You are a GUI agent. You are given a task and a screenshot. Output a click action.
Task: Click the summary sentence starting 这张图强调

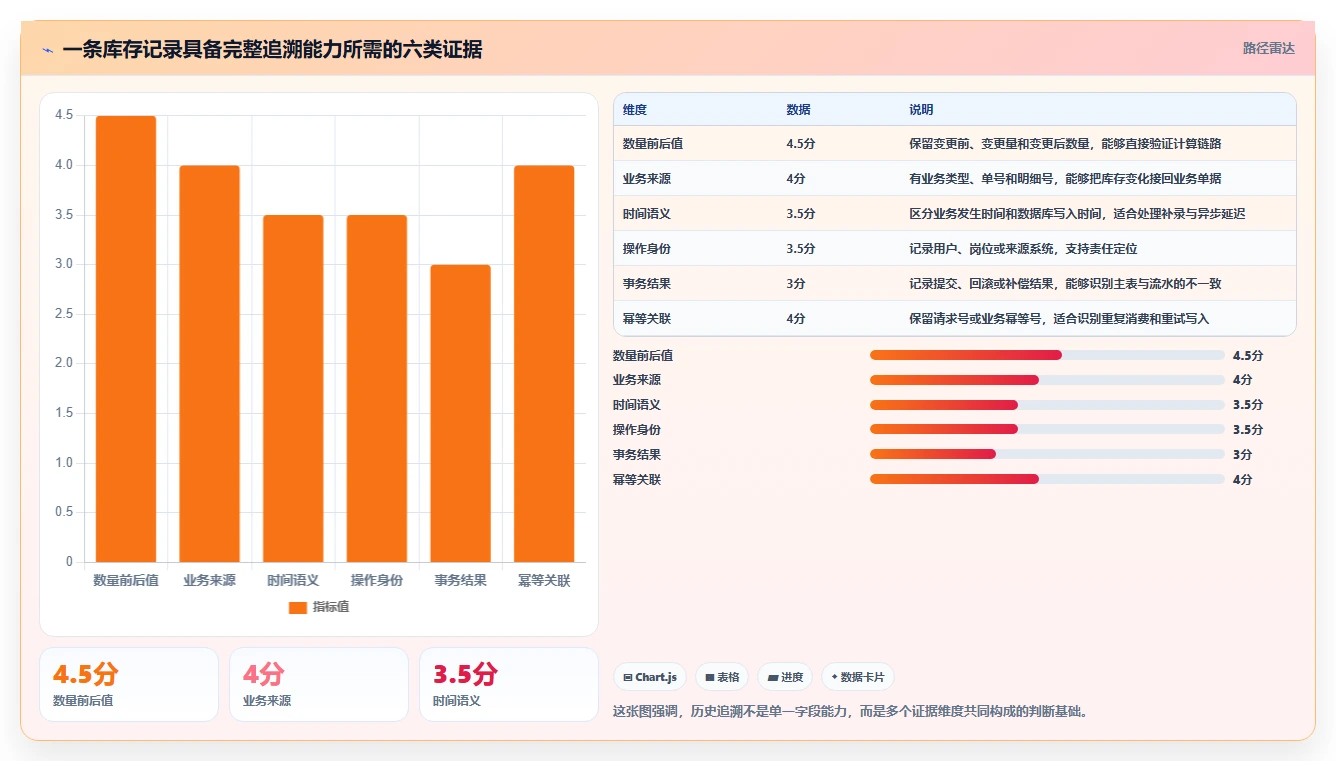tap(850, 713)
